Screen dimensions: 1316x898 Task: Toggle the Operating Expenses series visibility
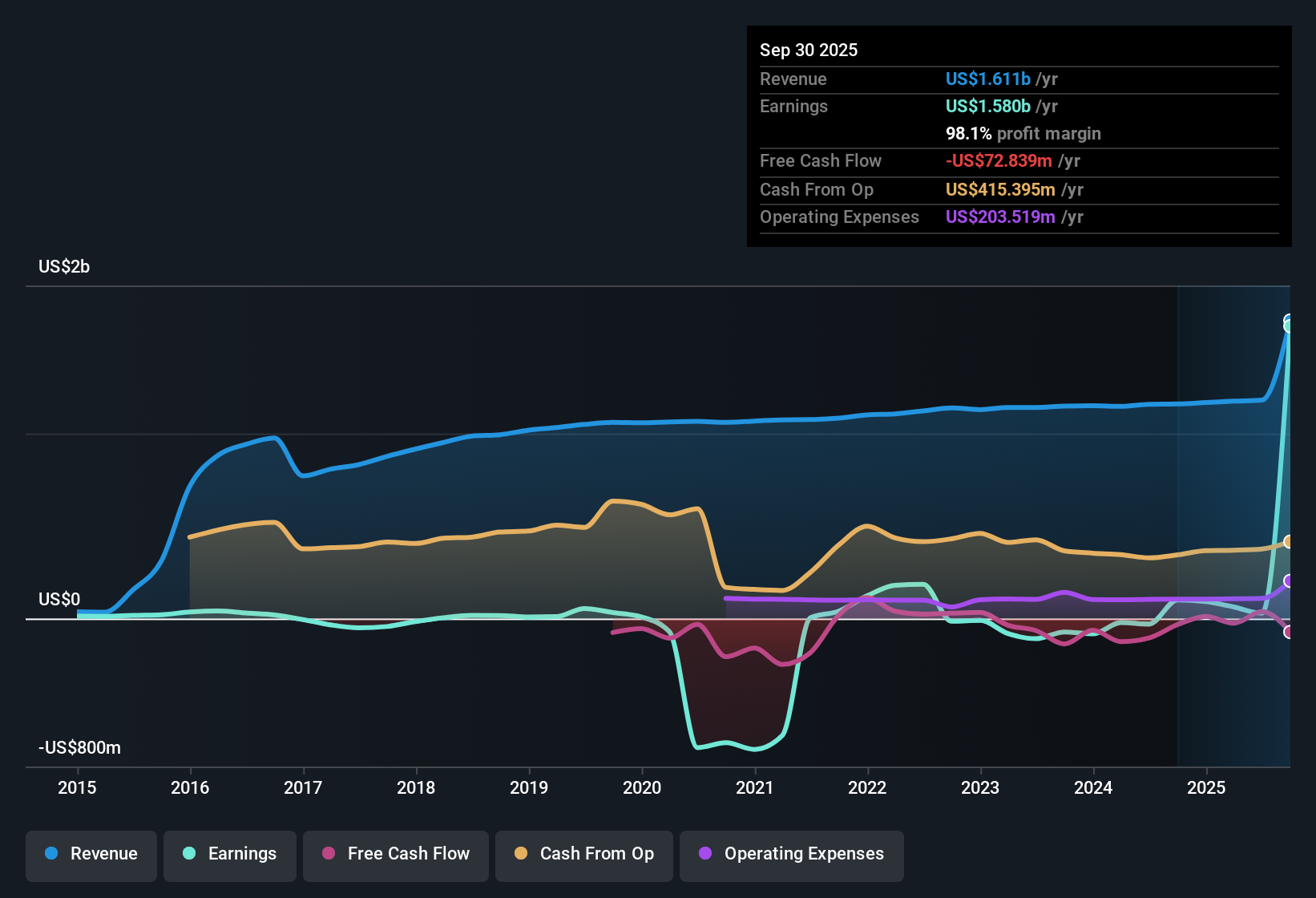791,854
